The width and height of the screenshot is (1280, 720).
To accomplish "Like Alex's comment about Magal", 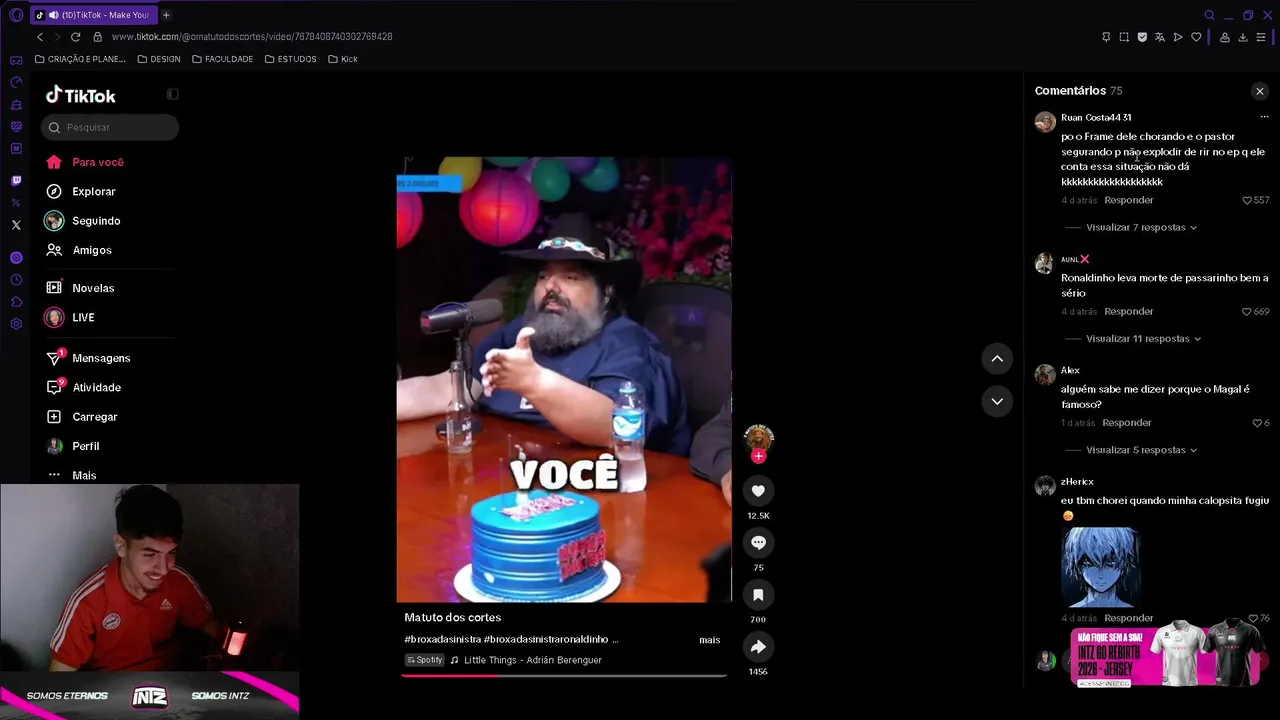I will 1257,423.
